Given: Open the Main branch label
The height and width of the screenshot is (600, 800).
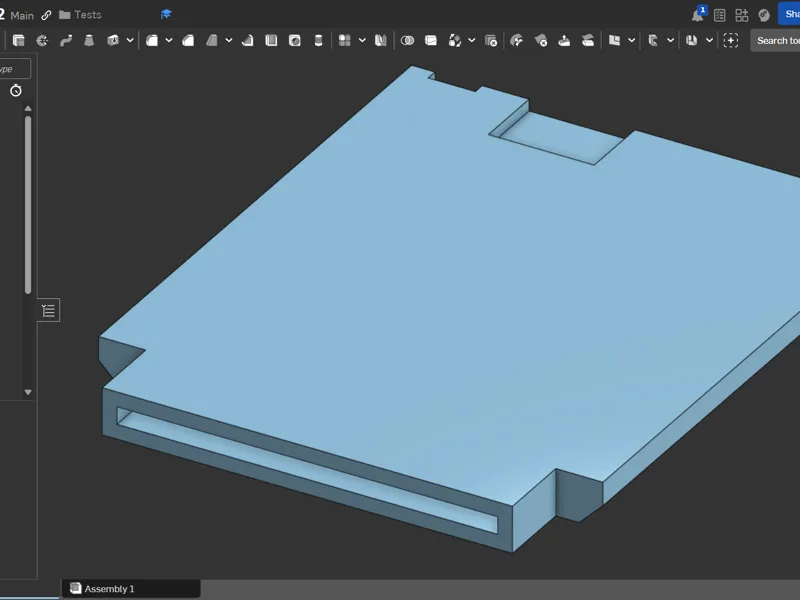Looking at the screenshot, I should pos(22,15).
